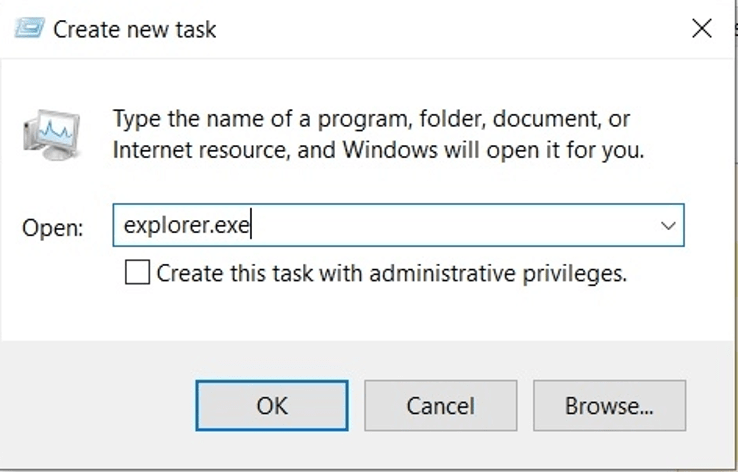
Task: Click the explorer.exe text in the Open field
Action: point(186,226)
